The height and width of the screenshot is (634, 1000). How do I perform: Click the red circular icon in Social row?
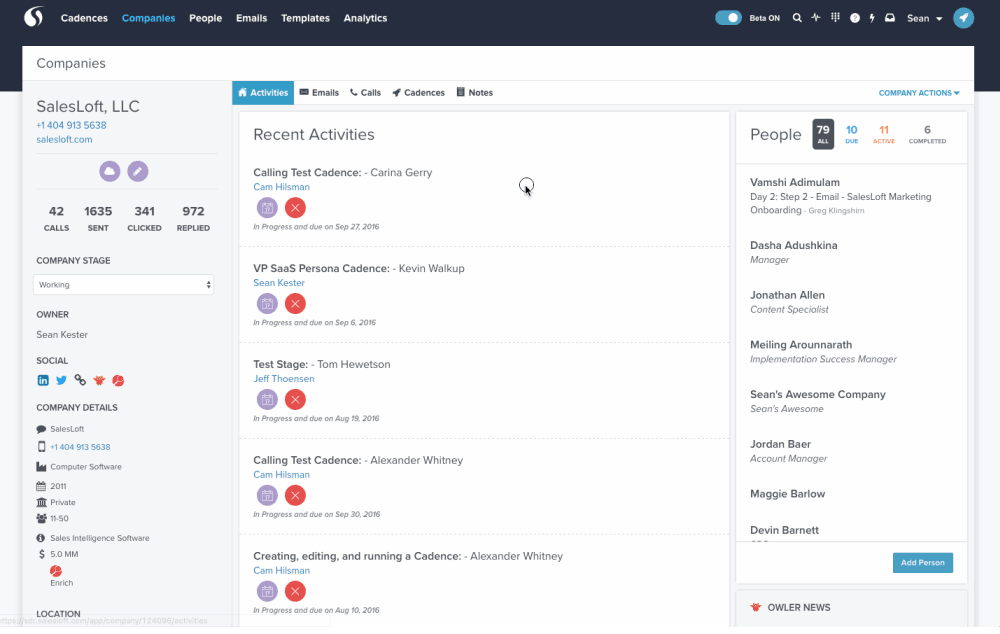[x=118, y=380]
